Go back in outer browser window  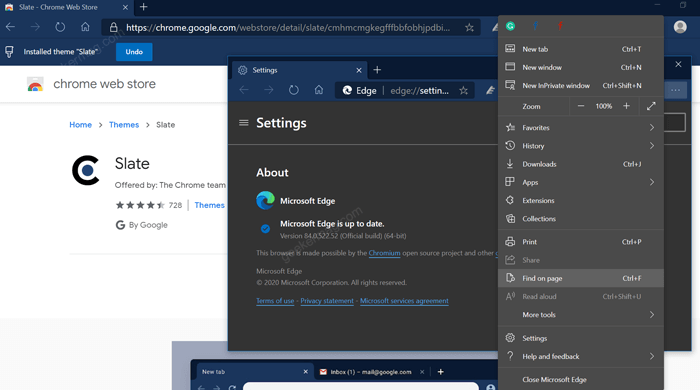(10, 27)
